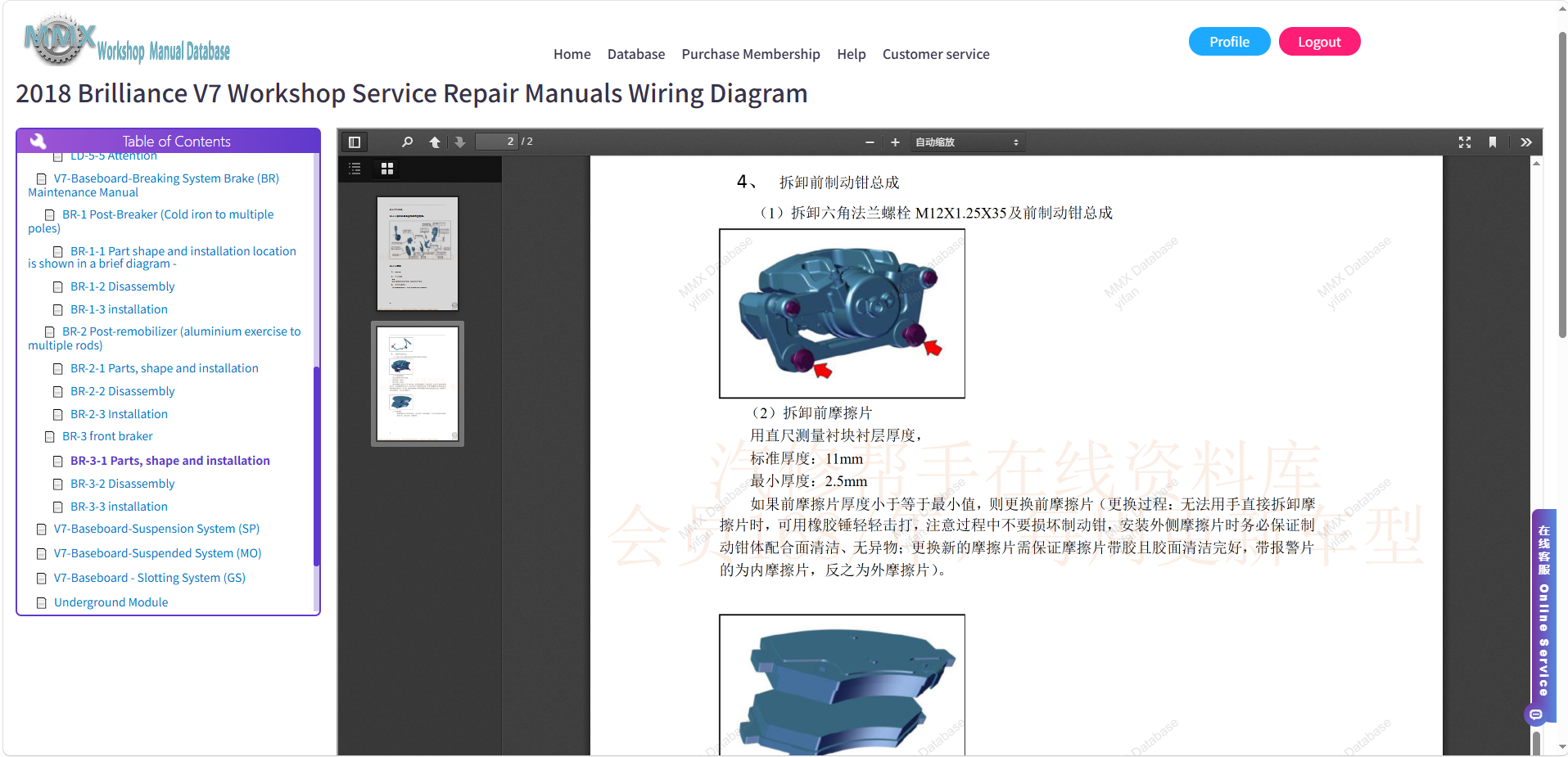Click the PDF viewer scroll-up arrow

pyautogui.click(x=1536, y=163)
